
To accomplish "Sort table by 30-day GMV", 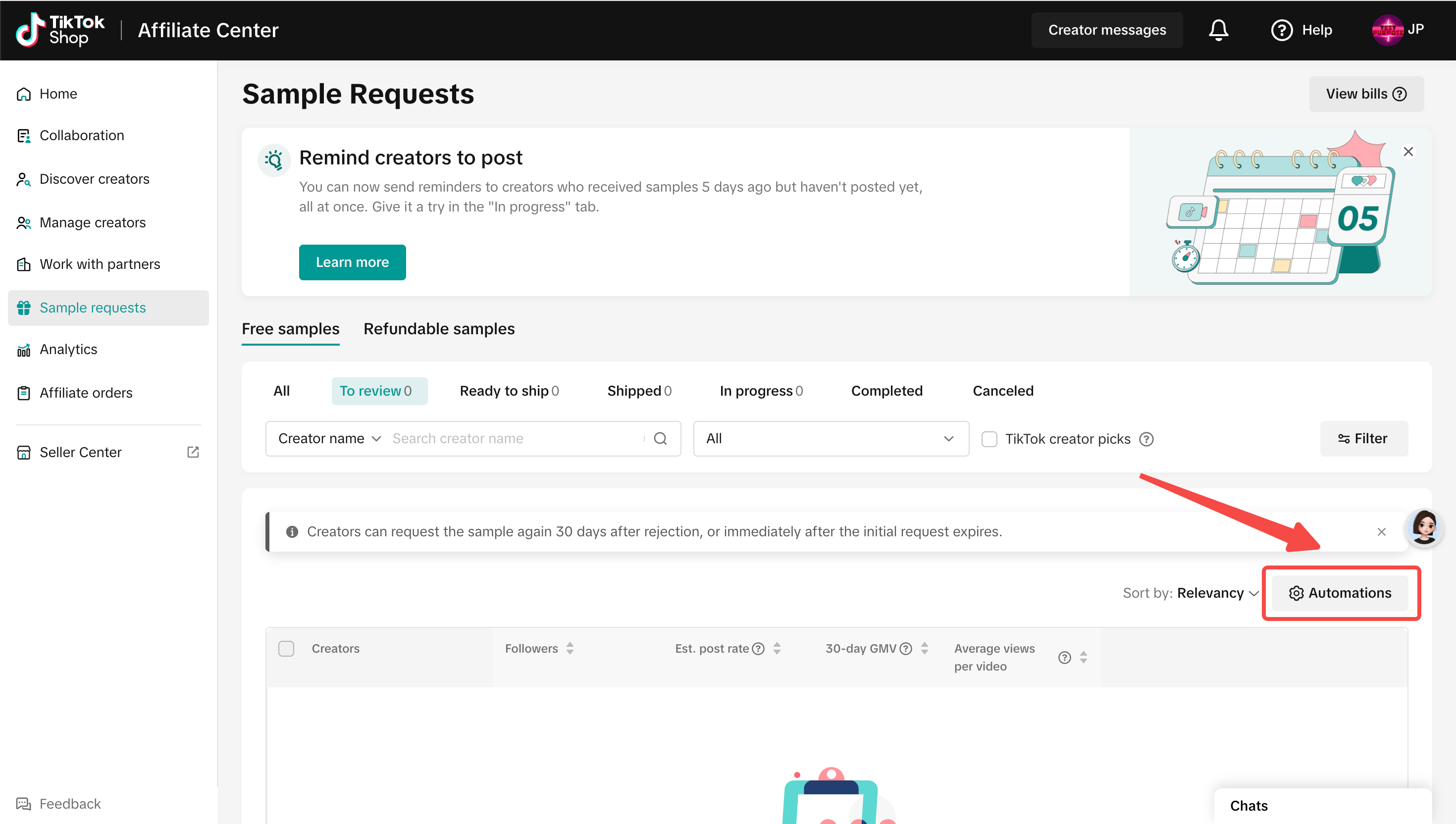I will (x=925, y=649).
